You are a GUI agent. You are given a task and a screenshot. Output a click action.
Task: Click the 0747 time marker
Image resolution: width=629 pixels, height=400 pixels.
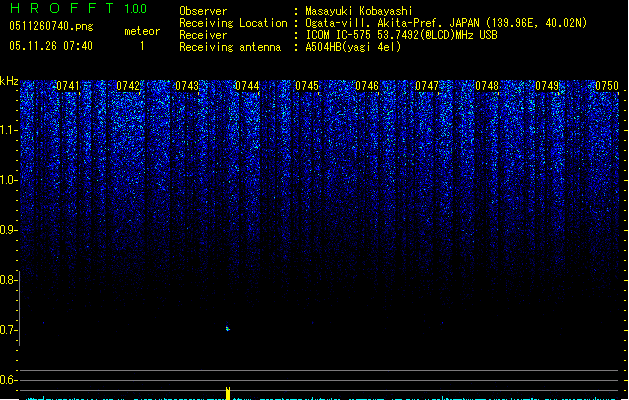coord(427,86)
